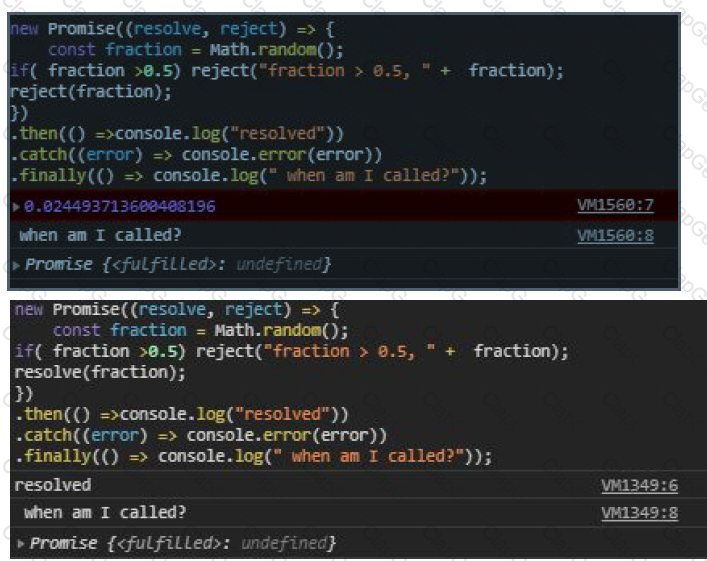Click the top 'new Promise((resolve, reject)' line
This screenshot has height=561, width=707.
(x=172, y=29)
